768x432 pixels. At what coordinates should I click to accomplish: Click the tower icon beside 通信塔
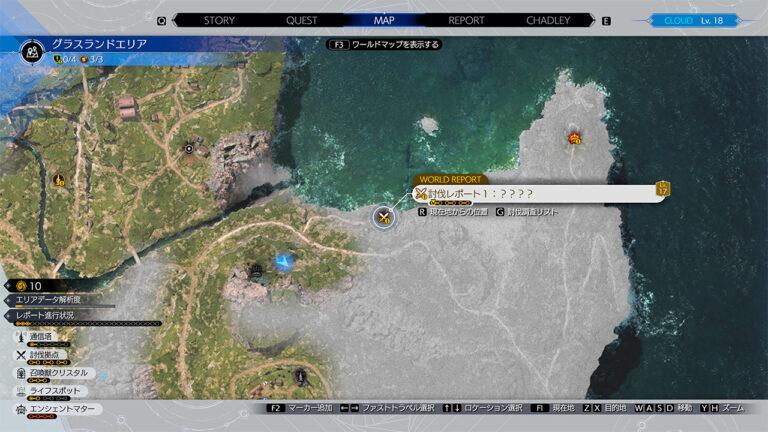coord(21,337)
